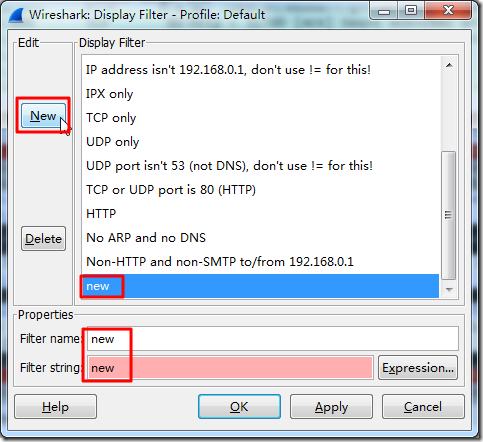Select the "No ARP and no DNS" filter
The height and width of the screenshot is (442, 483).
[260, 238]
